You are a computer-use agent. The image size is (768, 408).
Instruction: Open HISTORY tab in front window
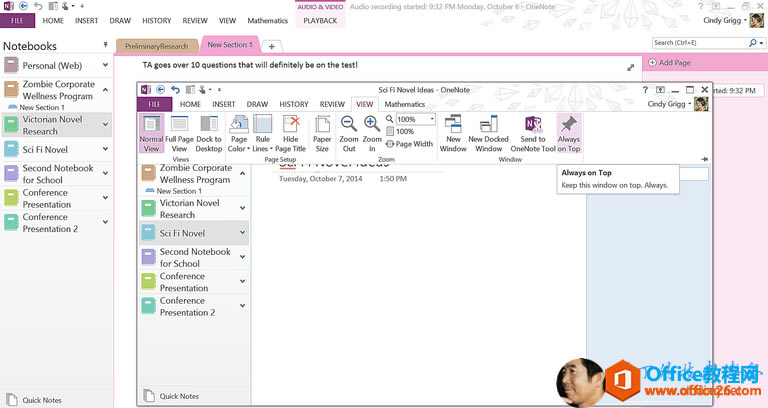click(294, 104)
